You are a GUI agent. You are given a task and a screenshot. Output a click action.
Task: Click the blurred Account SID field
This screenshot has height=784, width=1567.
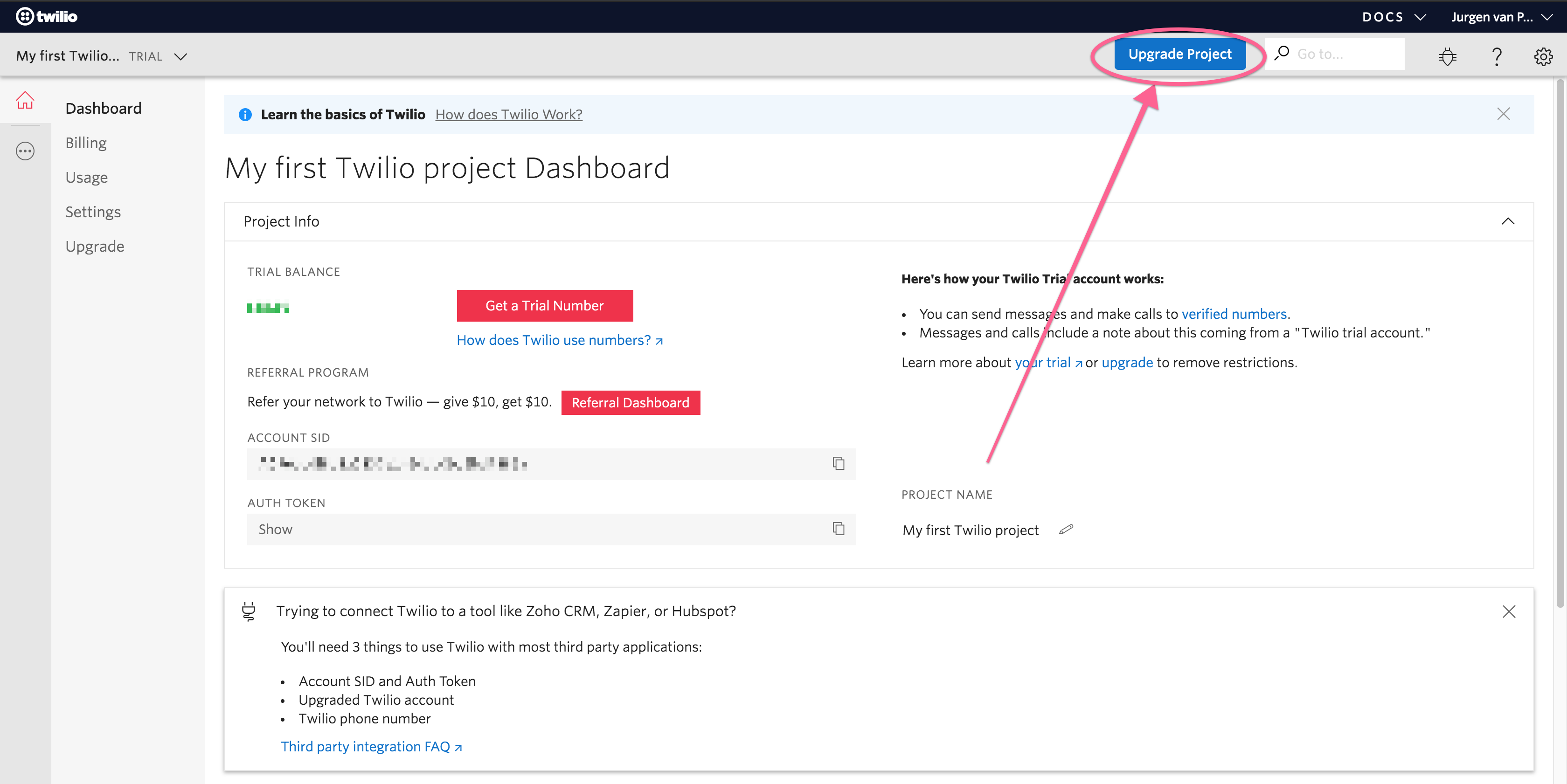[551, 464]
